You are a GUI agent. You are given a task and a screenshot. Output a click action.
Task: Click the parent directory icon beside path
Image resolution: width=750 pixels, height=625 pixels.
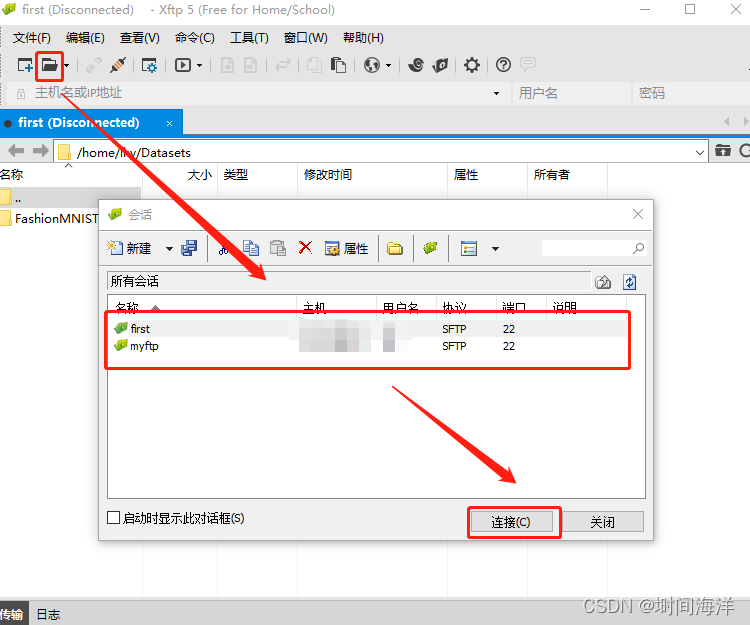pyautogui.click(x=723, y=151)
